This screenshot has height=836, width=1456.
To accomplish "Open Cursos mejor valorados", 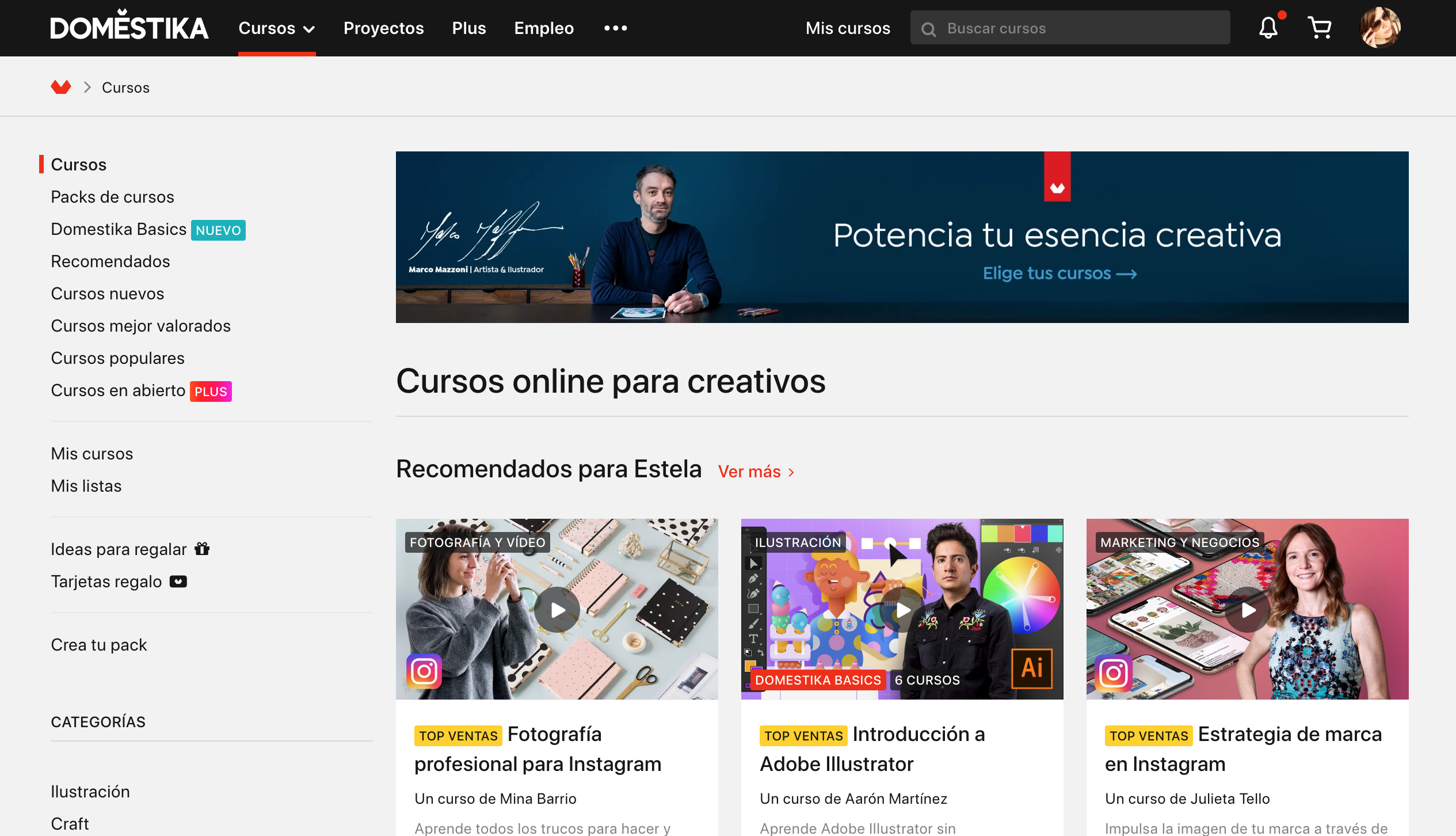I will 140,326.
